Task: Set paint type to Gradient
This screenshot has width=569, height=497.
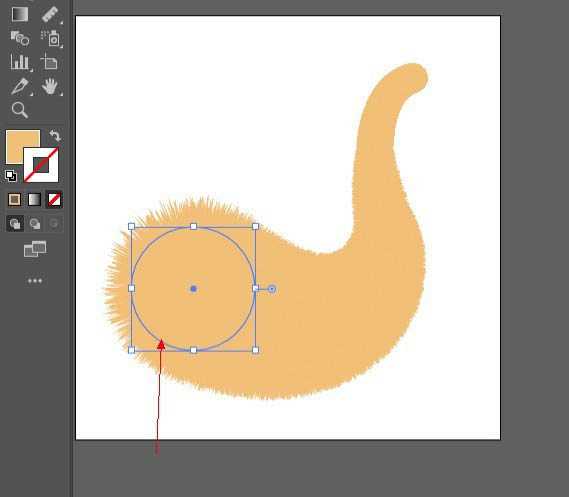Action: coord(34,200)
